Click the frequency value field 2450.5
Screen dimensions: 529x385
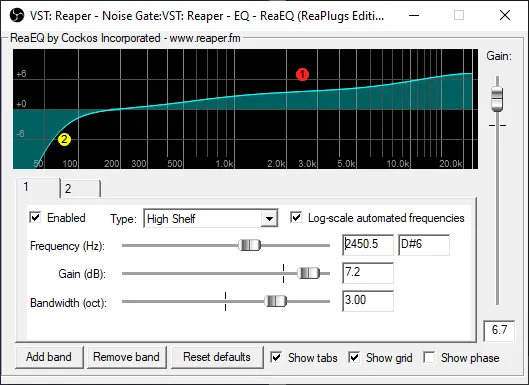368,245
